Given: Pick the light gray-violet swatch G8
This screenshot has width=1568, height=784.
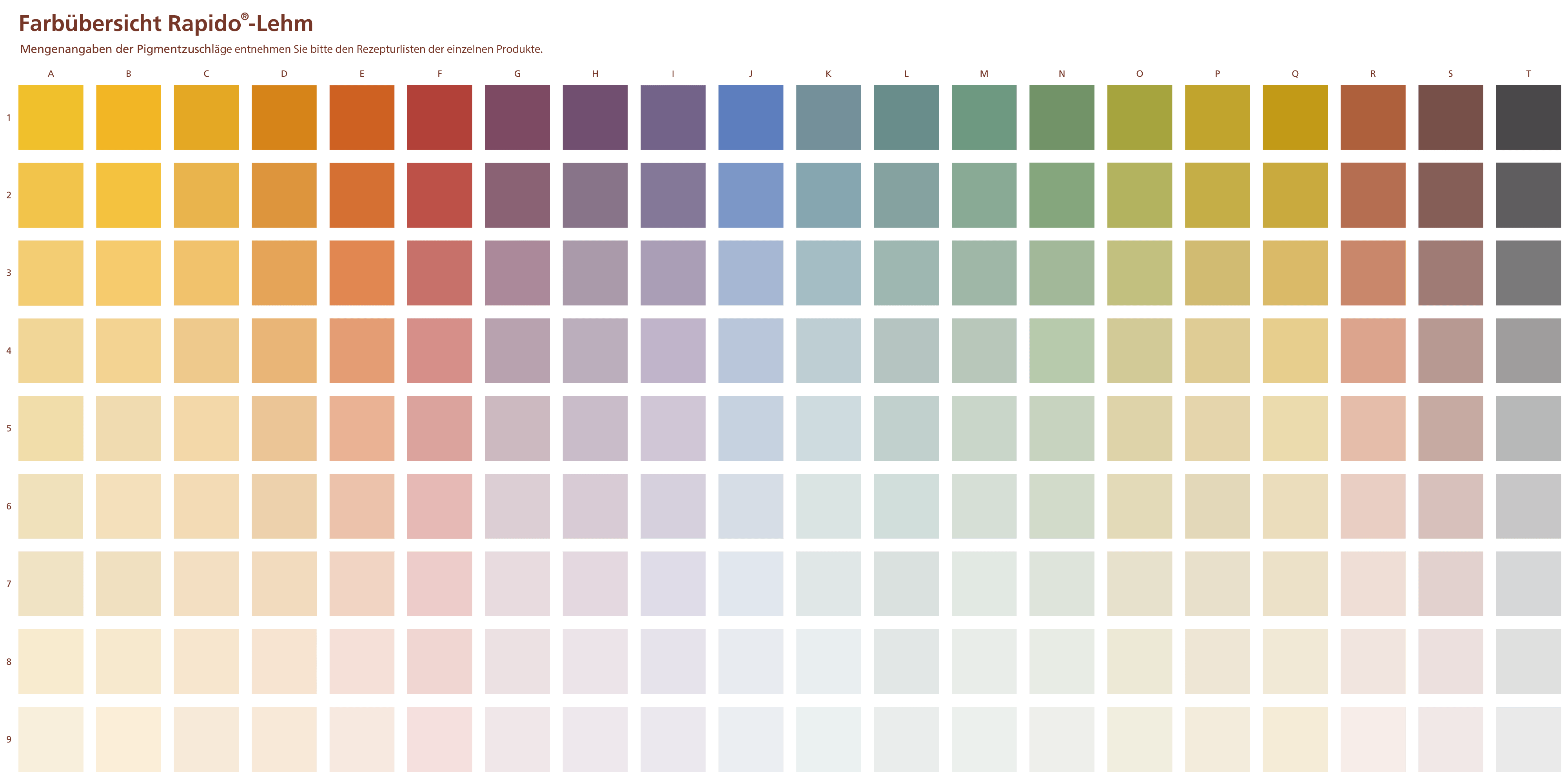Looking at the screenshot, I should (517, 662).
